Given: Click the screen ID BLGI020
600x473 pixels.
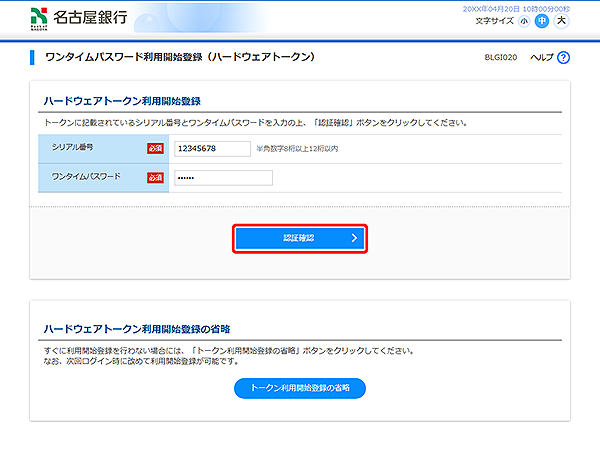Looking at the screenshot, I should coord(499,58).
